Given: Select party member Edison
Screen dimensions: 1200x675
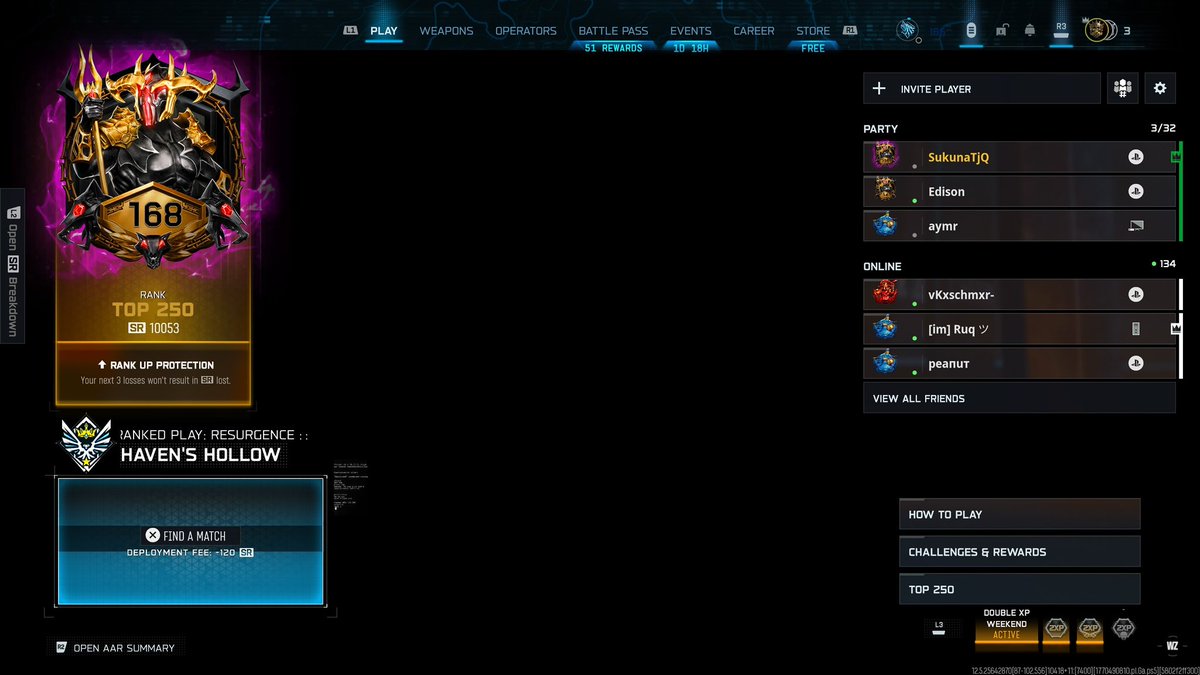Looking at the screenshot, I should click(x=1020, y=191).
